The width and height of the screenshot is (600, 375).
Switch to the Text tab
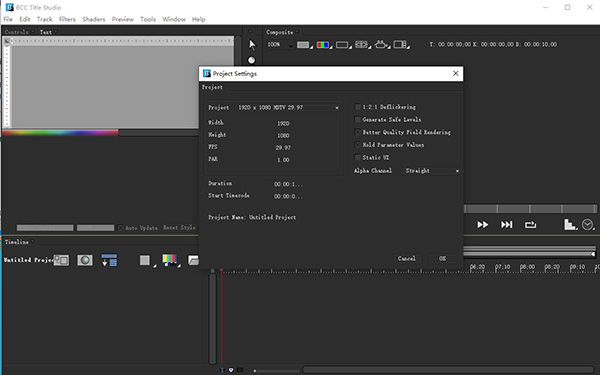(46, 32)
